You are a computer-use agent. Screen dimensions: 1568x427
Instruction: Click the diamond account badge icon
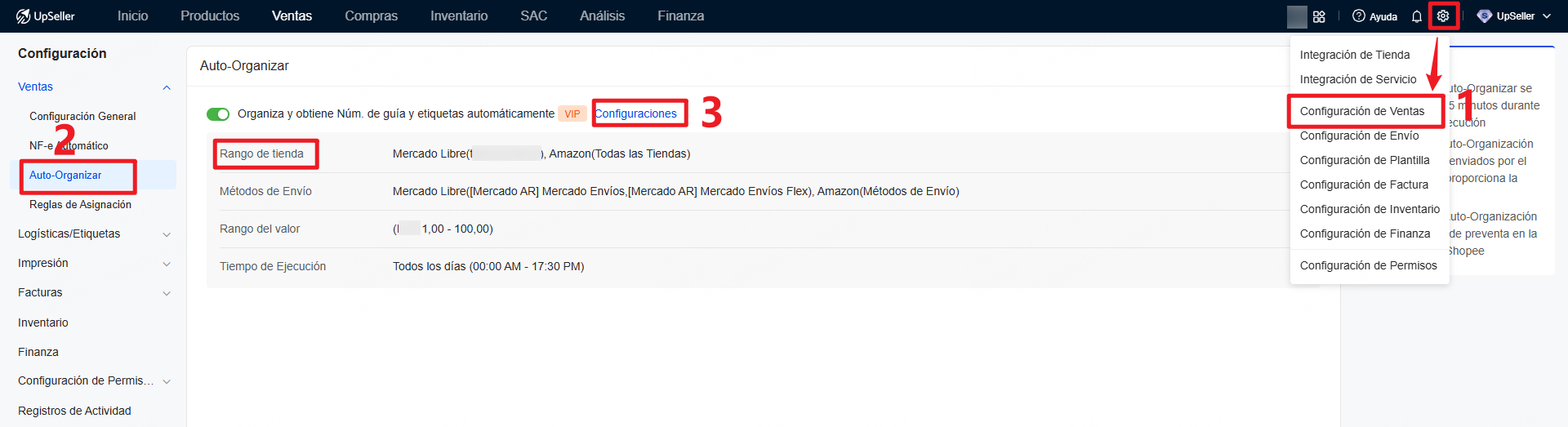pos(1485,16)
